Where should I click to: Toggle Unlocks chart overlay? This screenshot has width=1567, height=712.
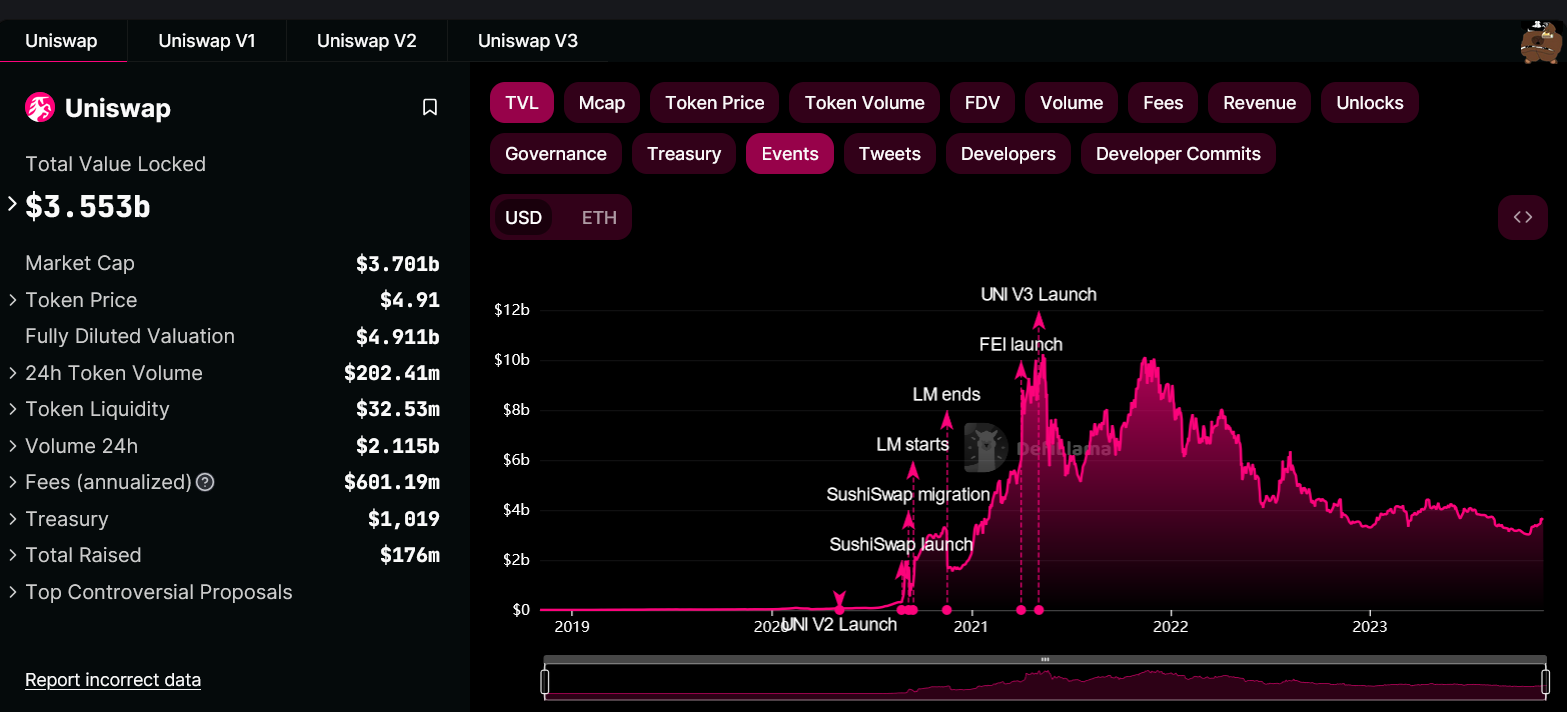tap(1370, 103)
